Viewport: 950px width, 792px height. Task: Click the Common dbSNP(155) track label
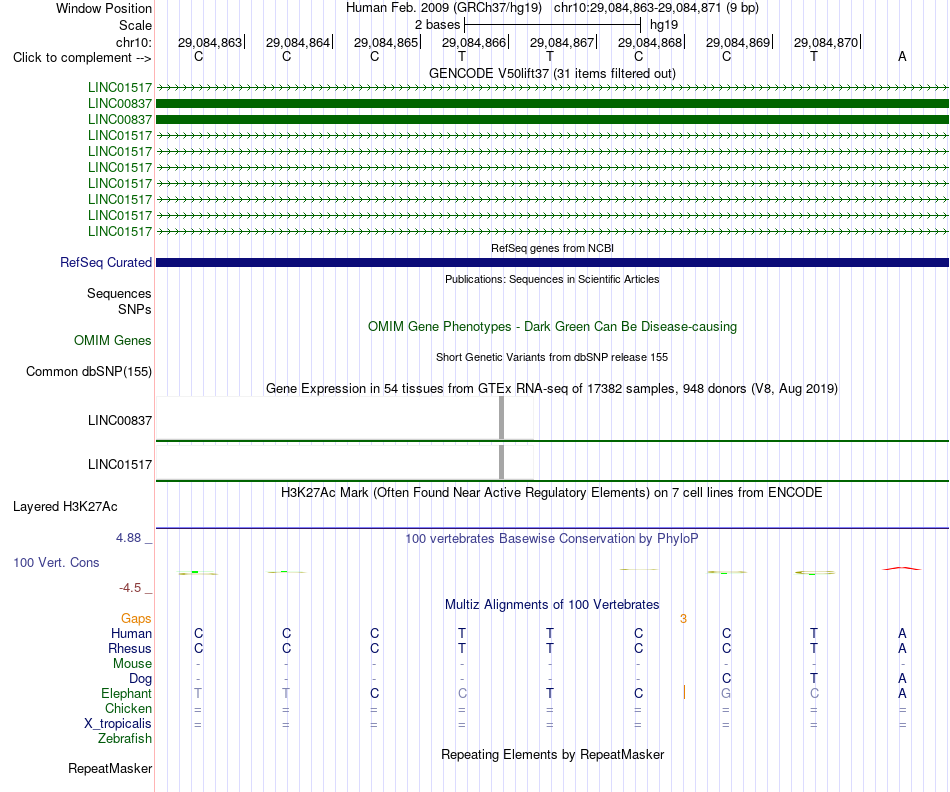[88, 371]
